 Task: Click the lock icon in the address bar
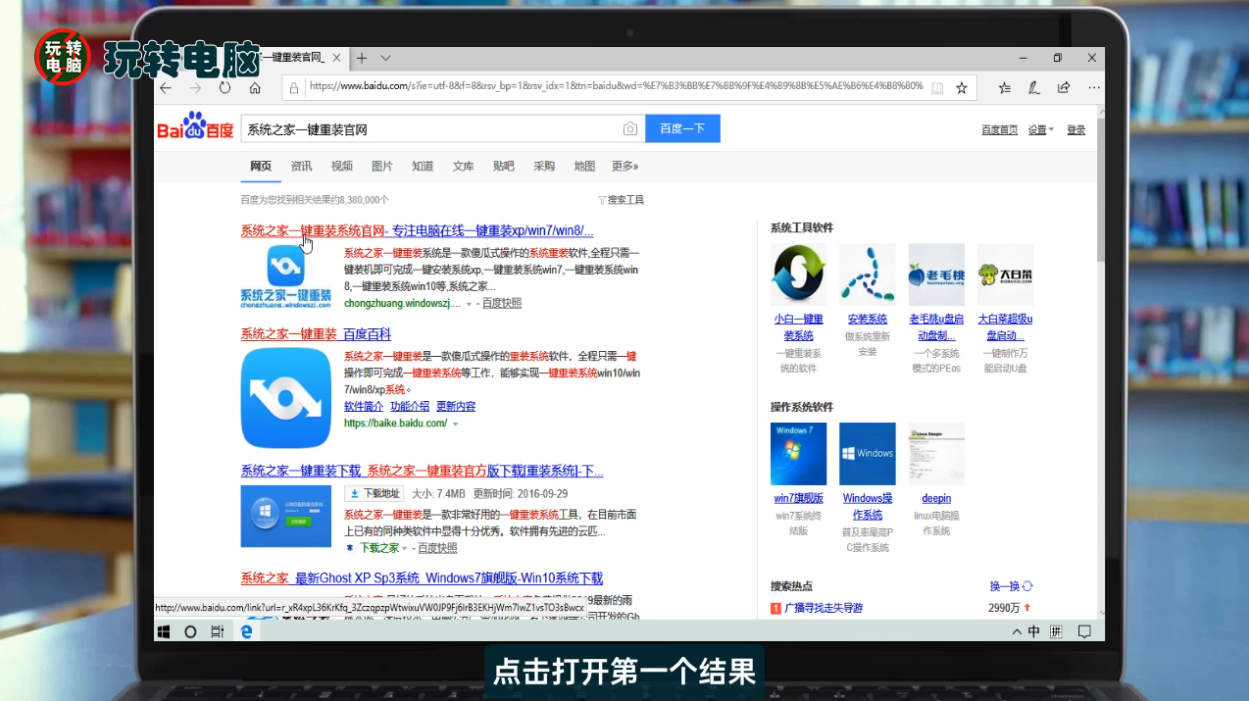(294, 88)
